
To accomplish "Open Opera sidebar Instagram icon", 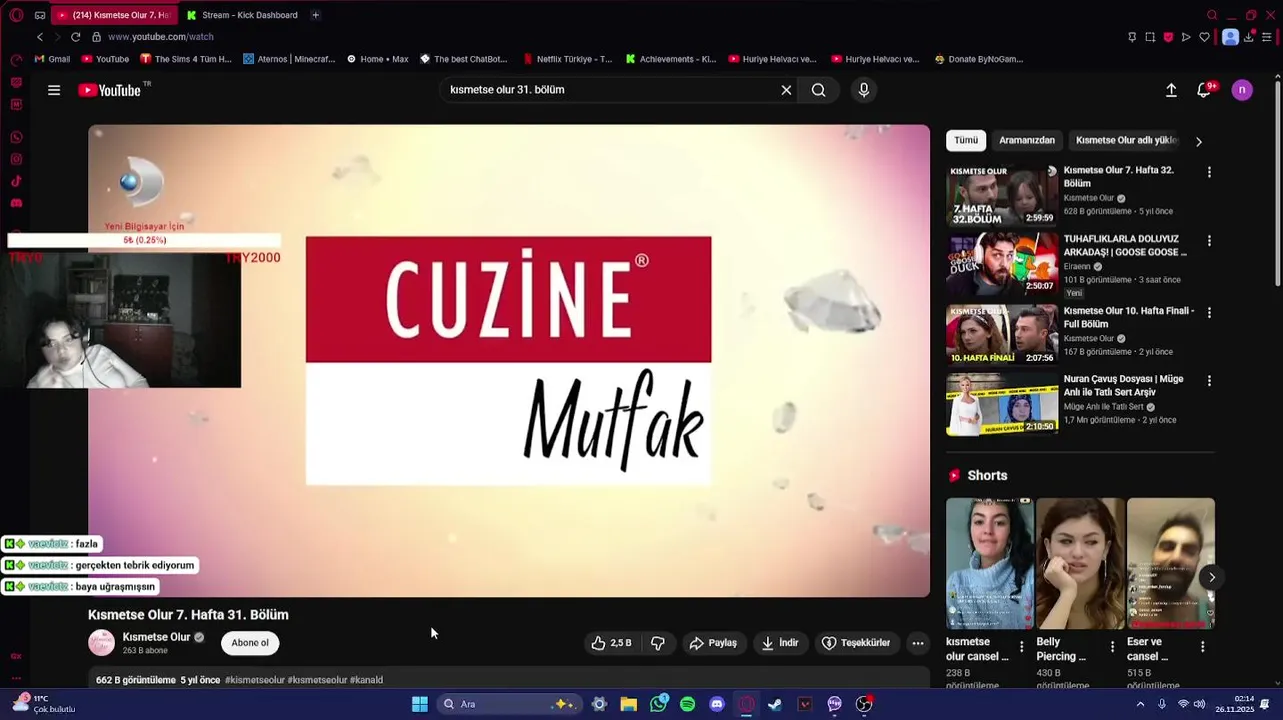I will click(x=16, y=159).
